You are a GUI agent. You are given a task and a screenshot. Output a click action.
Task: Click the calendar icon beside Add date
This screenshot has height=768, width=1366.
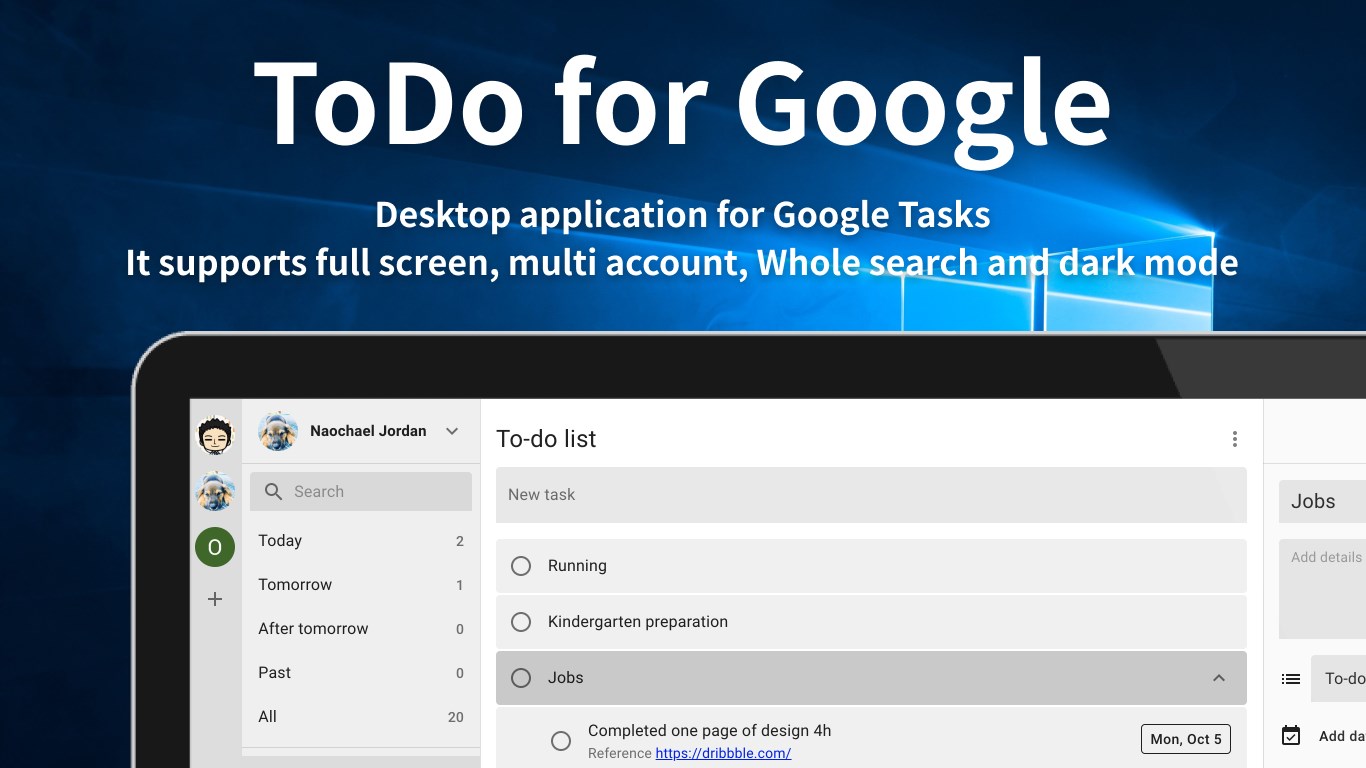coord(1291,736)
